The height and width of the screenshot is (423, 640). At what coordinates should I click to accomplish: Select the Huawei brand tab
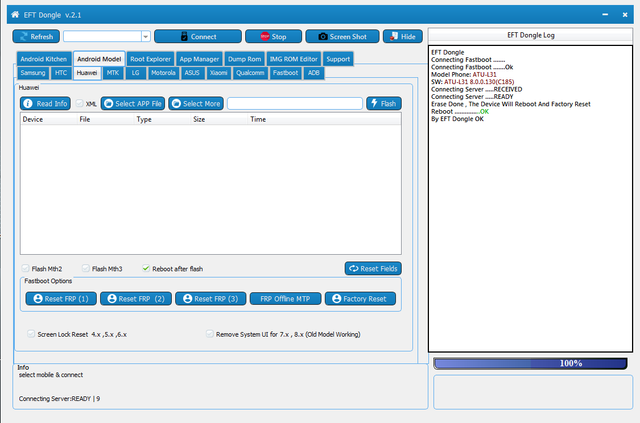click(87, 73)
